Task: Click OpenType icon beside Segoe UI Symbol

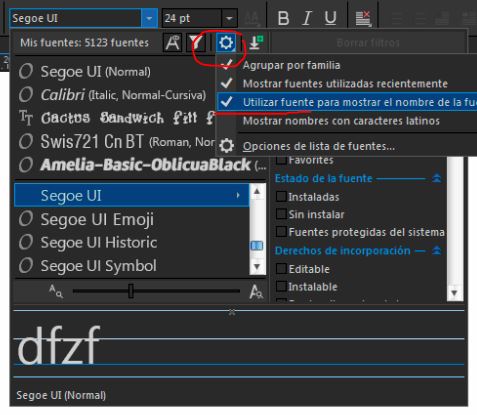Action: point(26,266)
